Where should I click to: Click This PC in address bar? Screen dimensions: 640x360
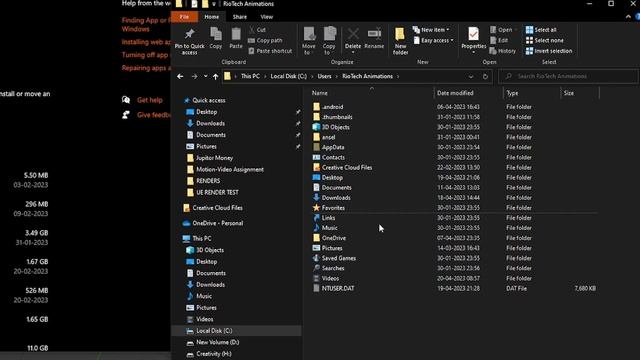pyautogui.click(x=250, y=76)
